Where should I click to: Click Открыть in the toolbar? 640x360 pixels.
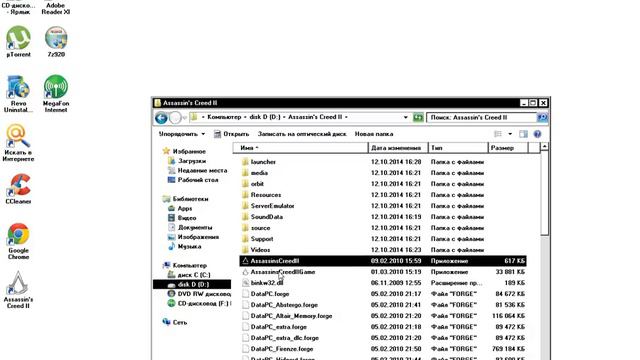tap(231, 134)
